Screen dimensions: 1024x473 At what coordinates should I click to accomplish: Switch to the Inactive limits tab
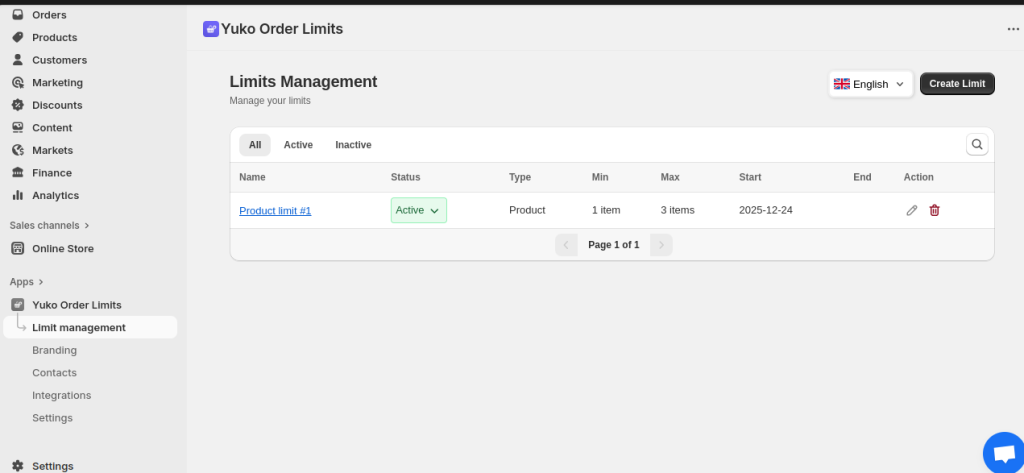pos(353,145)
